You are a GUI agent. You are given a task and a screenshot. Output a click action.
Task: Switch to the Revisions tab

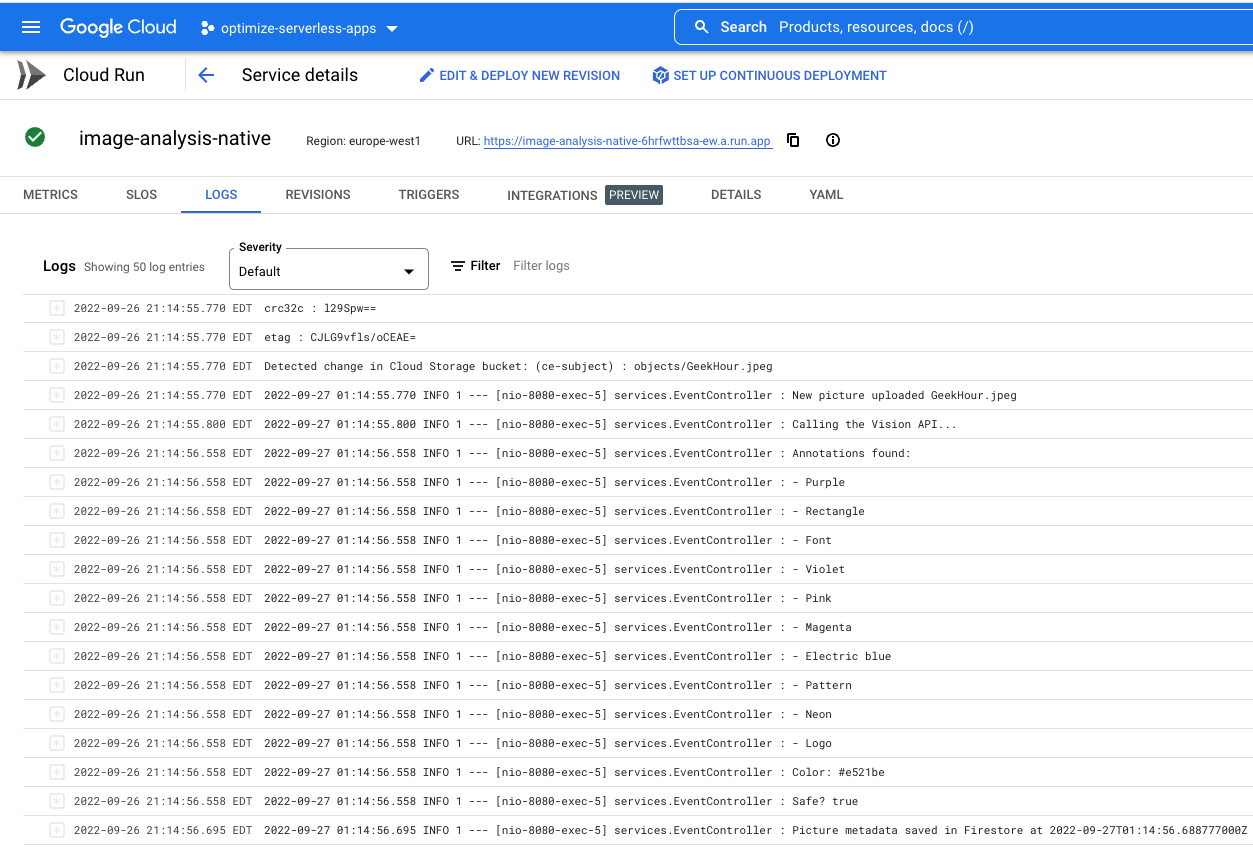[x=318, y=195]
